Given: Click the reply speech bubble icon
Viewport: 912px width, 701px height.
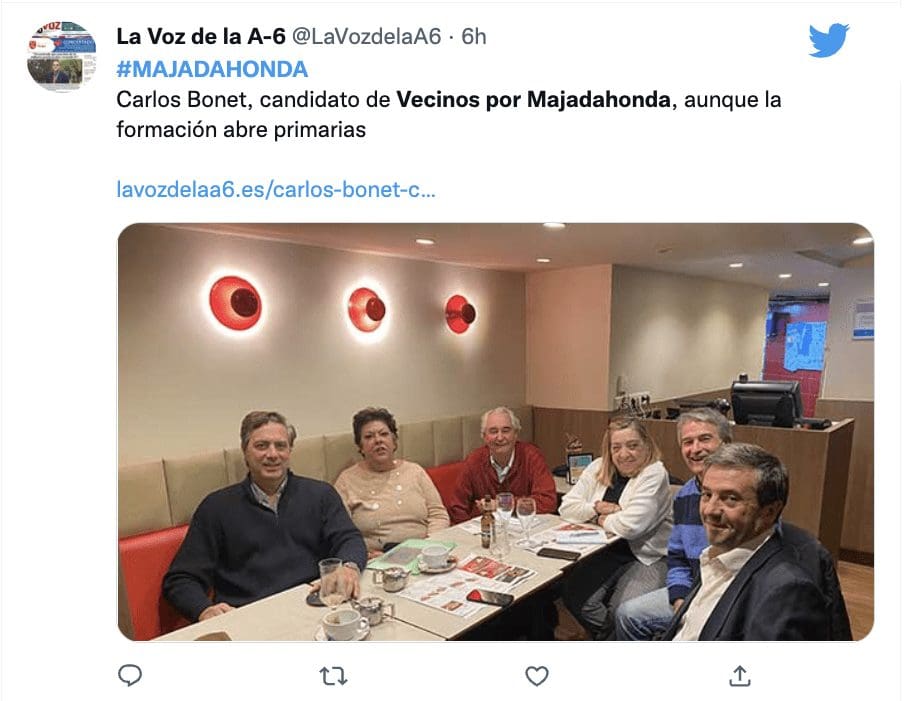Looking at the screenshot, I should tap(130, 675).
